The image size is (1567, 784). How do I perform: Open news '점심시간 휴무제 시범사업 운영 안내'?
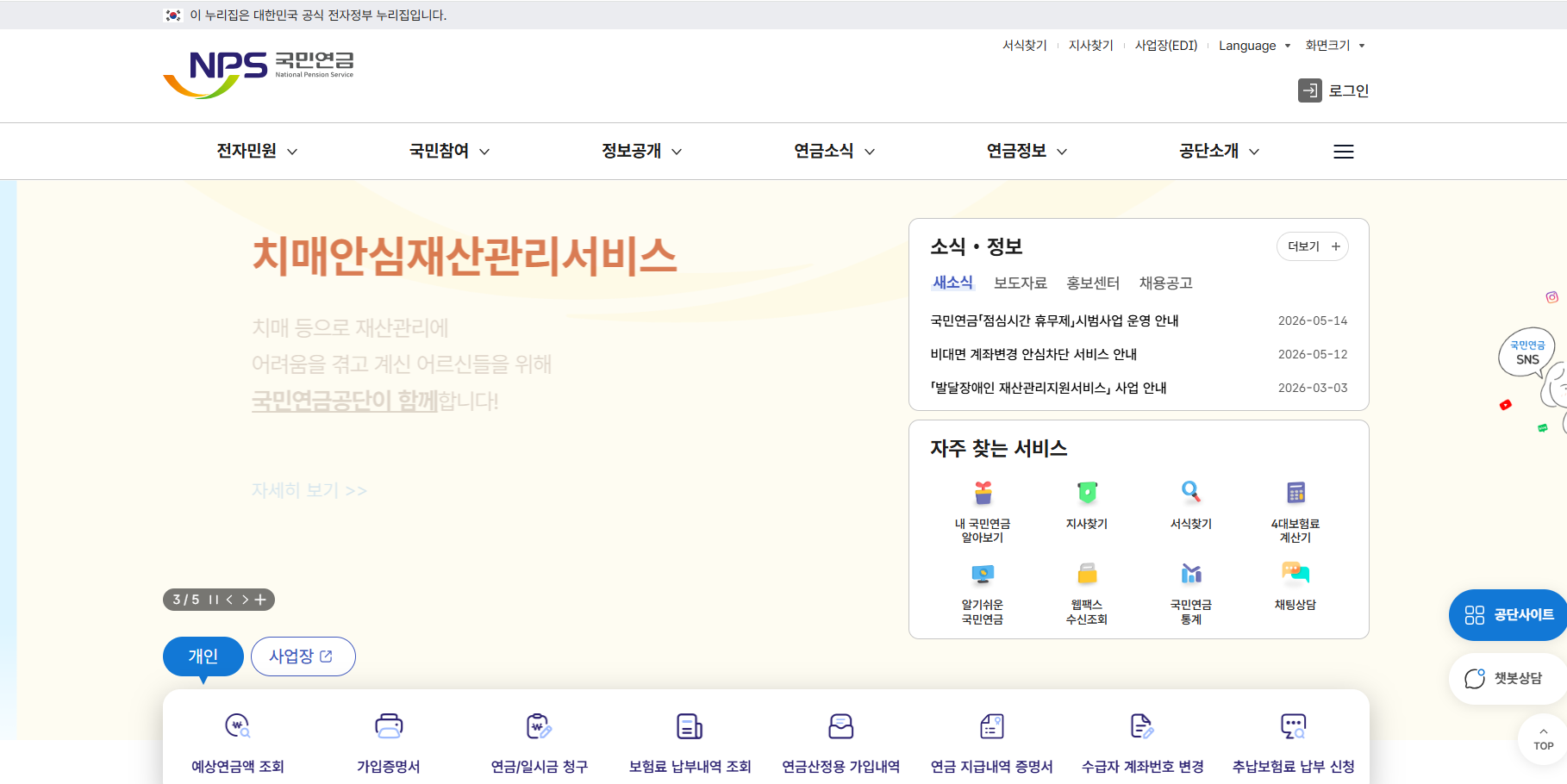click(x=1054, y=320)
